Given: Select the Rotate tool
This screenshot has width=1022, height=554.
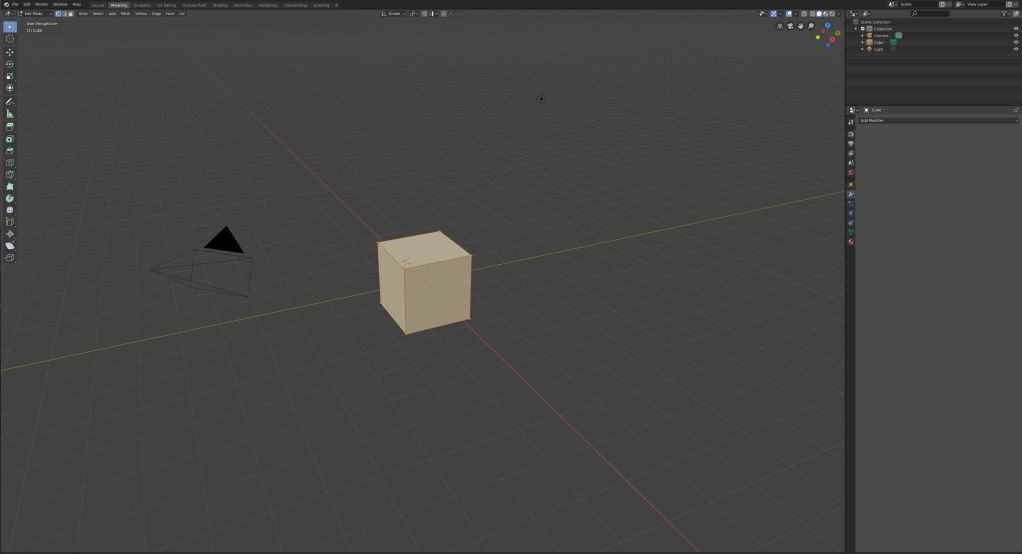Looking at the screenshot, I should [10, 64].
